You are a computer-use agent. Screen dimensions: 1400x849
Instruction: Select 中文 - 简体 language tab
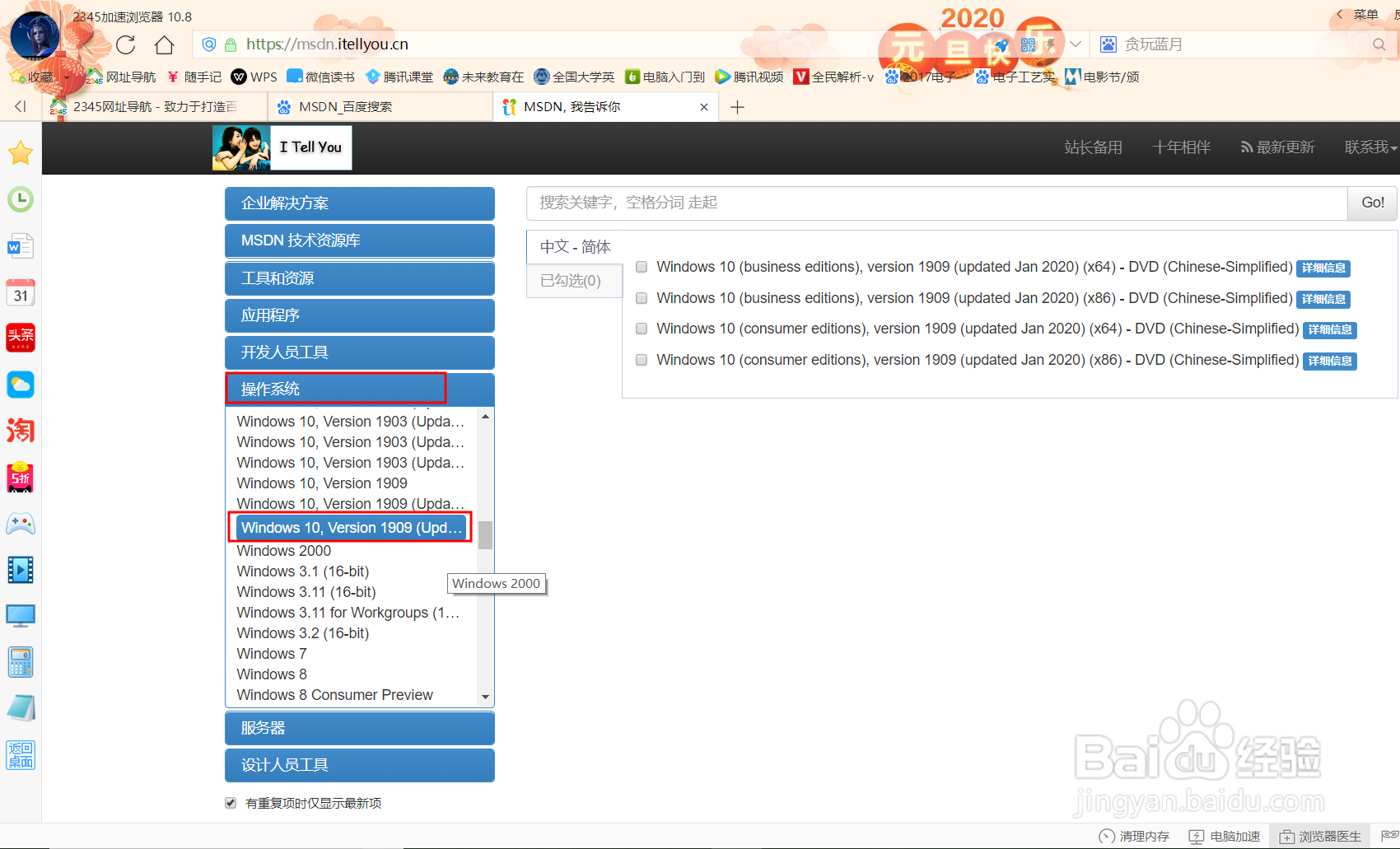[x=575, y=247]
